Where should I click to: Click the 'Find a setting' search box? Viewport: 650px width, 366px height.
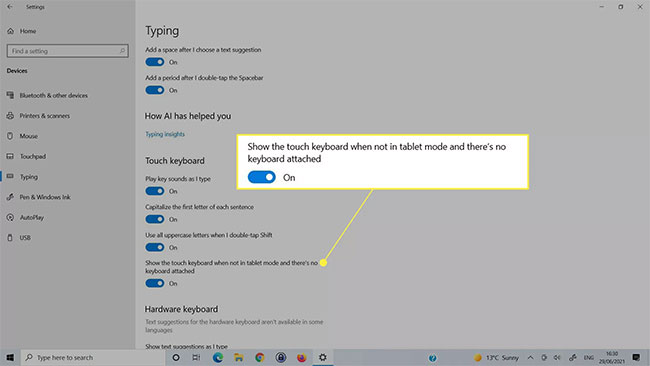[68, 51]
